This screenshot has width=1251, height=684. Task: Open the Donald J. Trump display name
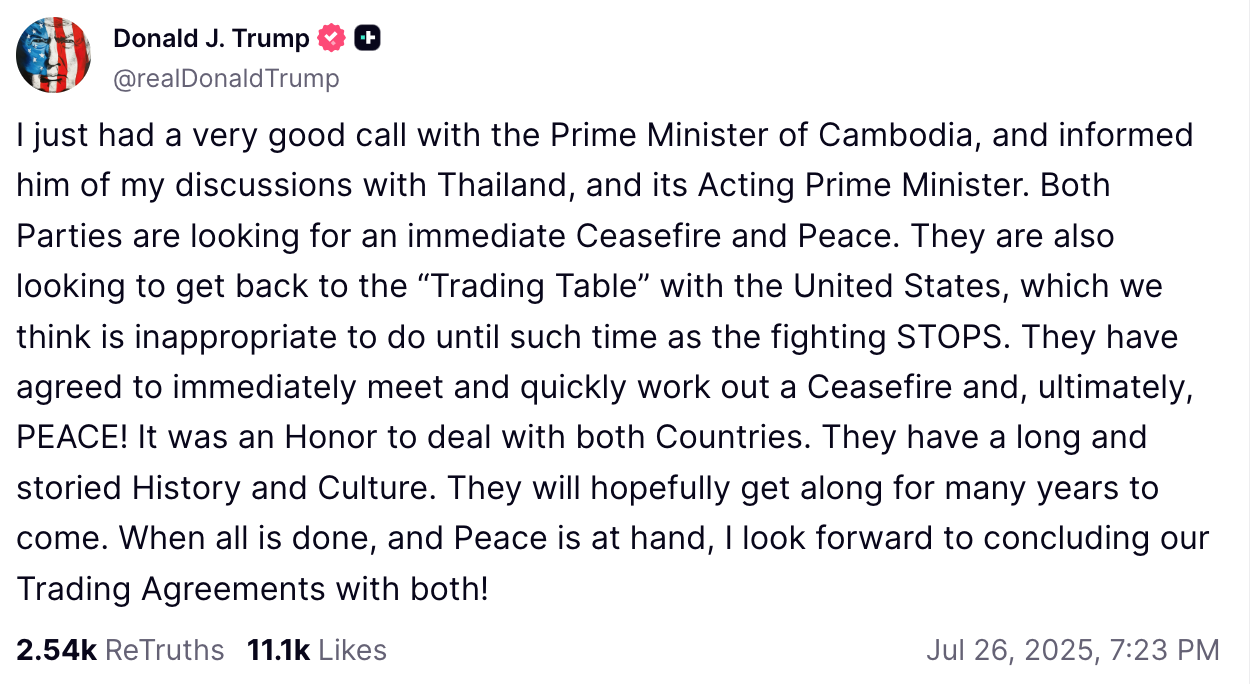211,39
